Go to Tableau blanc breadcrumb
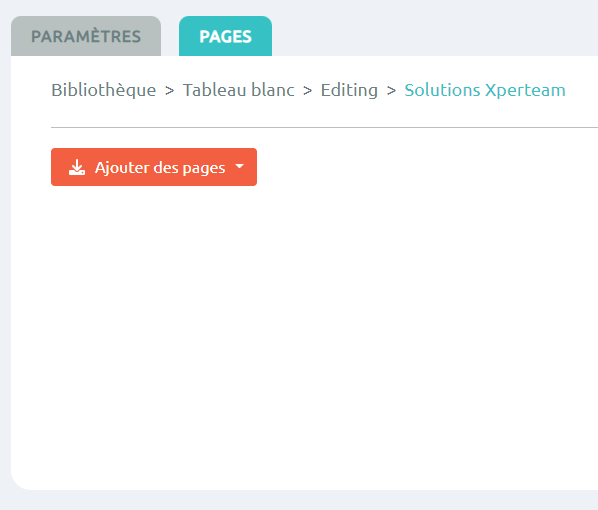Viewport: 598px width, 510px height. coord(239,90)
